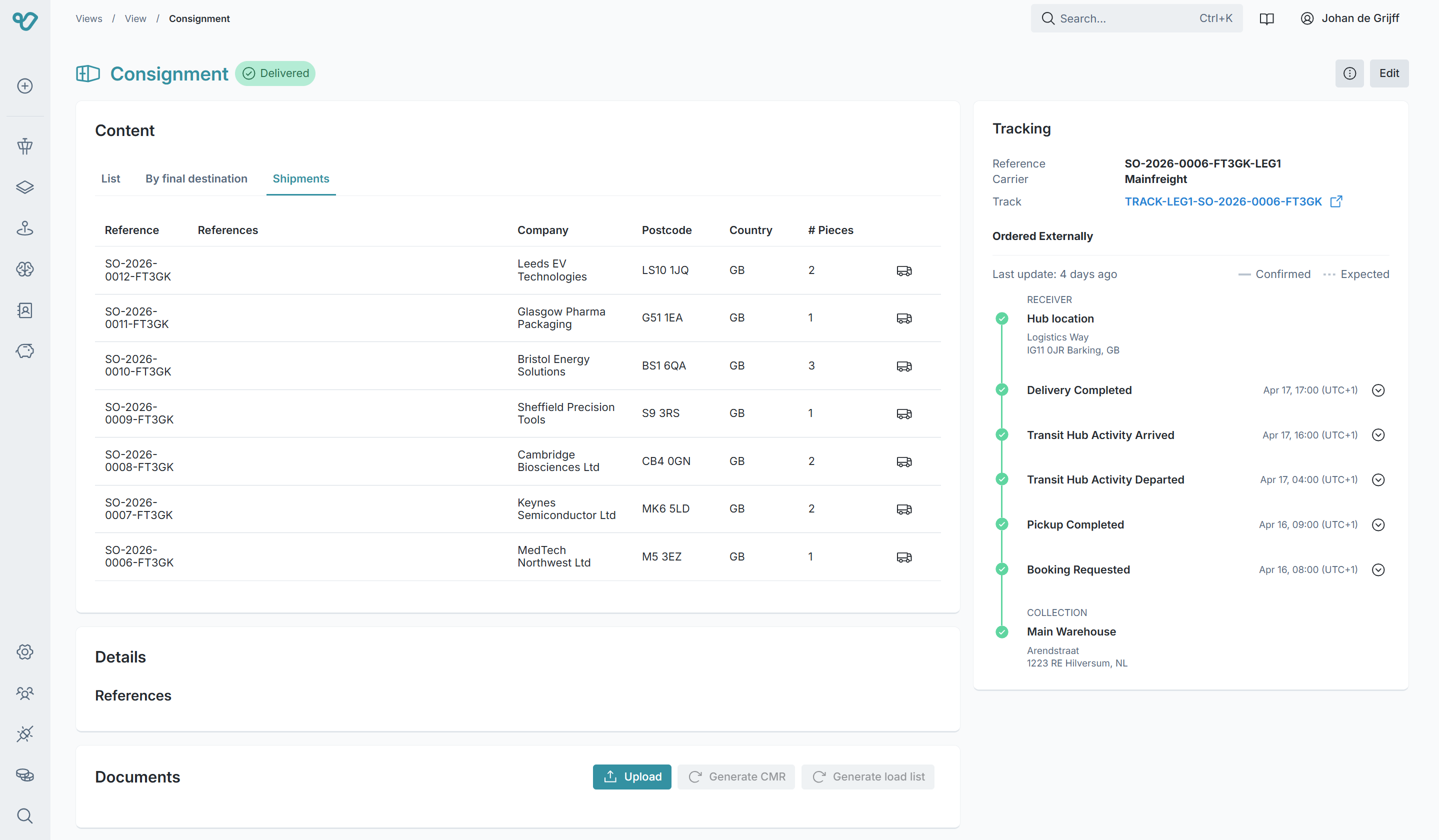Open the documentation book icon in header

(1266, 18)
